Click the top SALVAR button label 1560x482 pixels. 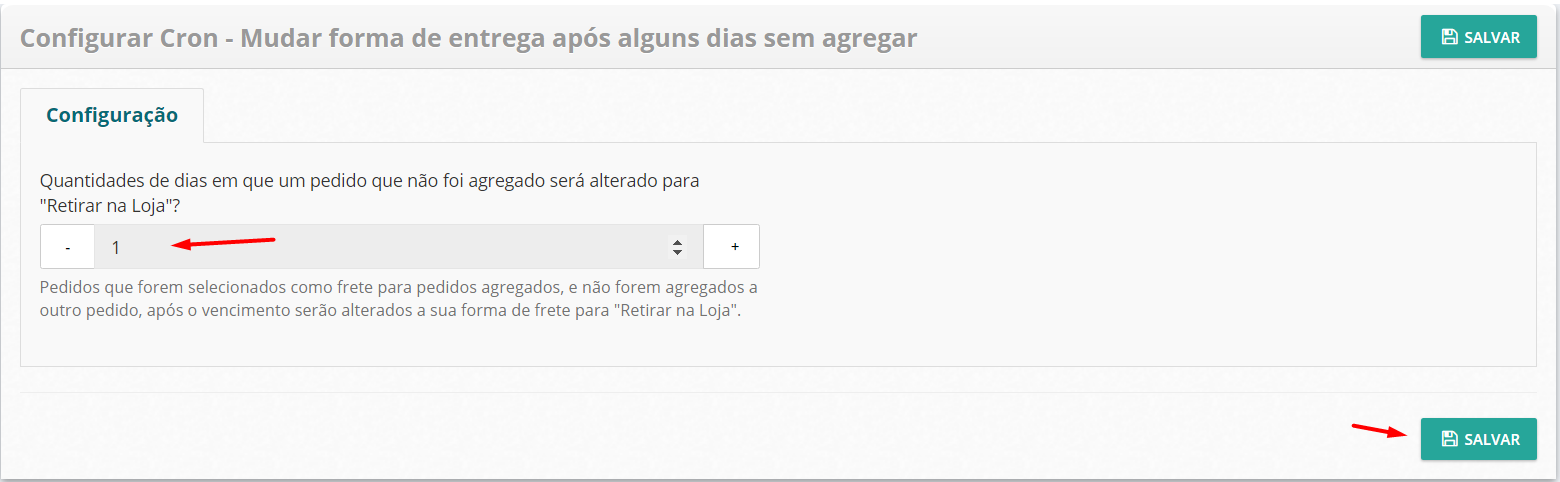[1492, 38]
